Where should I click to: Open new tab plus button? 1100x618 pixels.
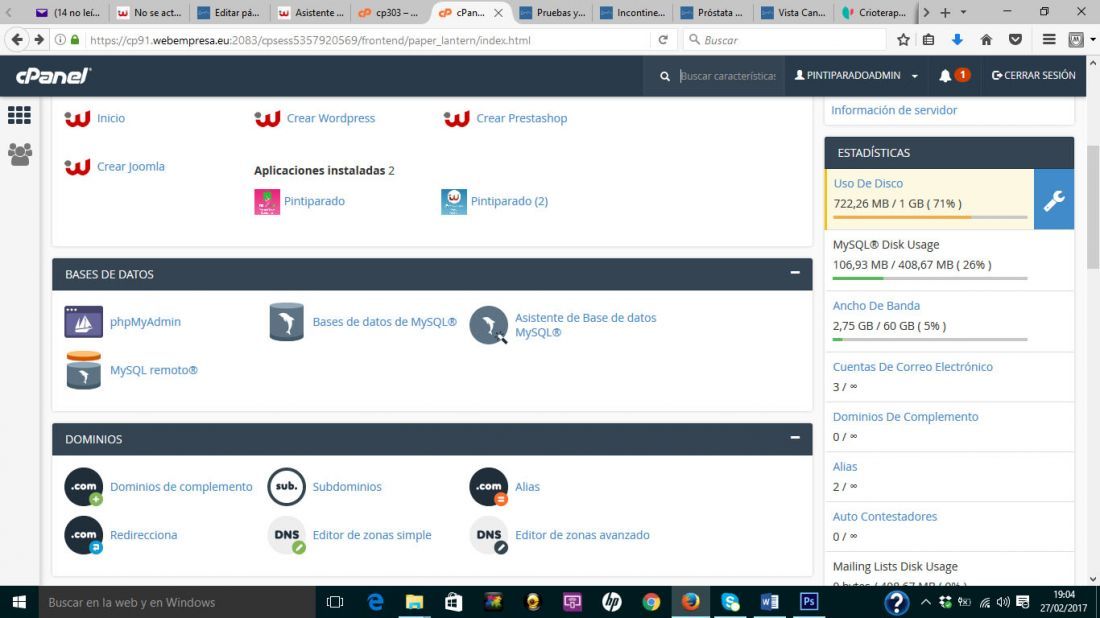[x=945, y=13]
